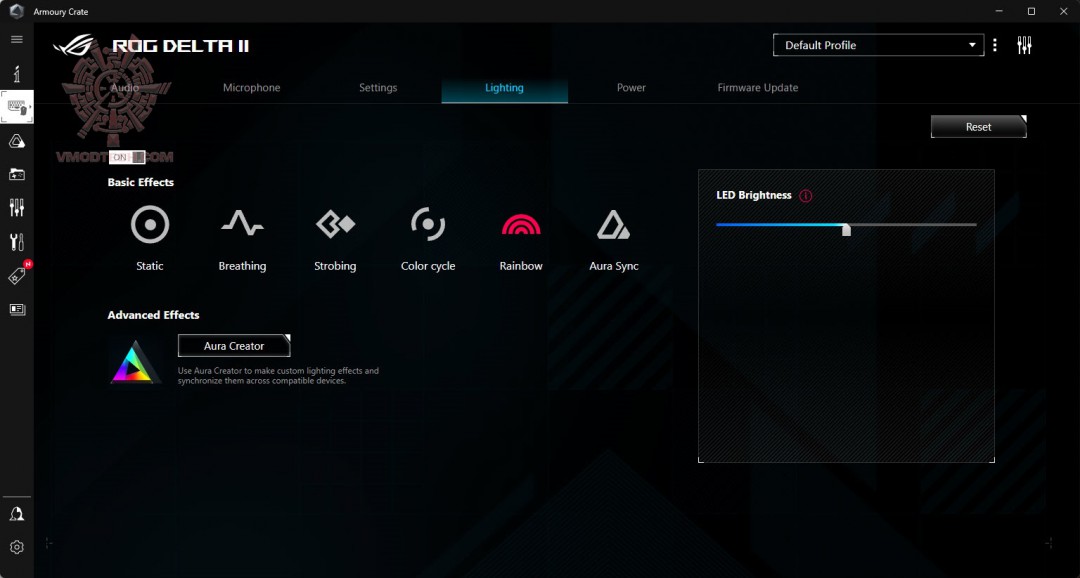Click the Basic Effects heading
Viewport: 1080px width, 578px height.
(141, 183)
